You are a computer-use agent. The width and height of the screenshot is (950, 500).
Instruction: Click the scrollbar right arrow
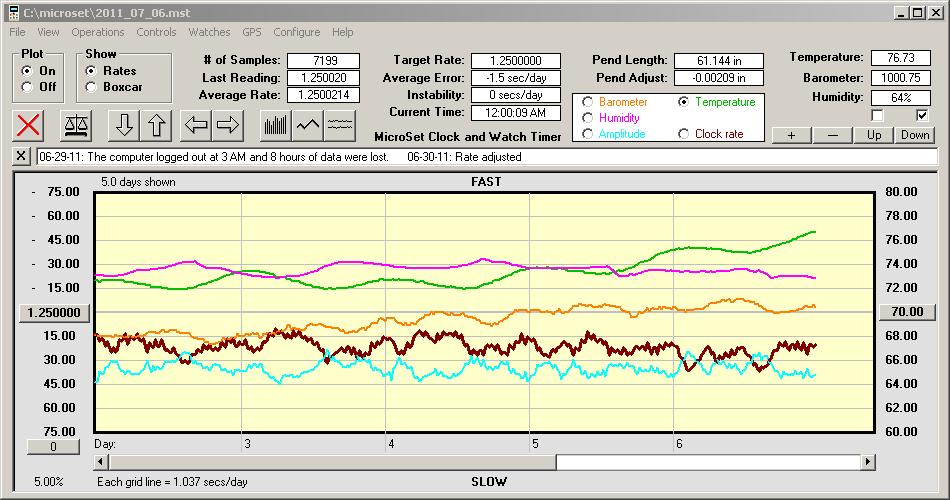(x=868, y=462)
